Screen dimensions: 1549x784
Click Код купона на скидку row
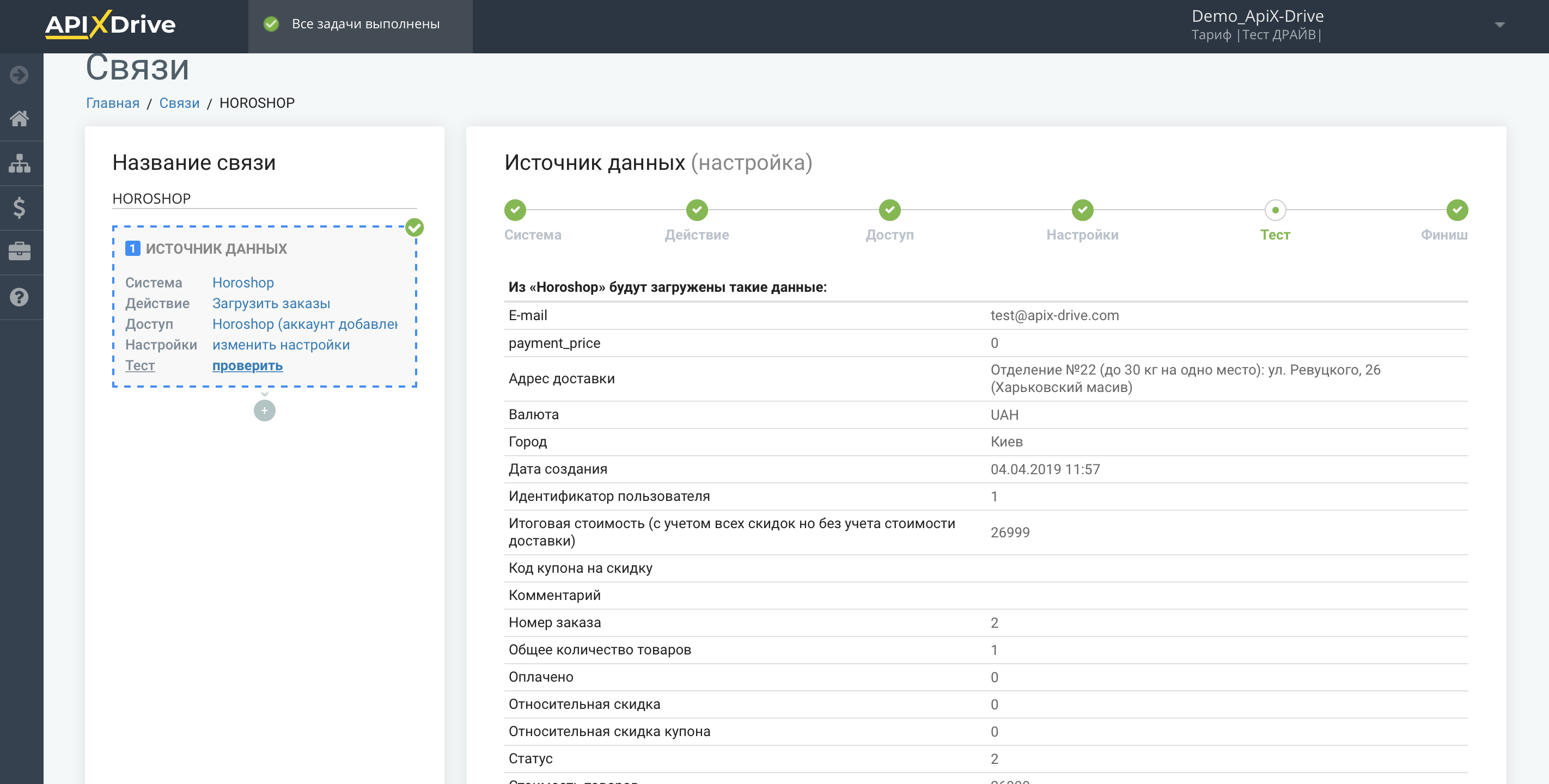point(986,568)
